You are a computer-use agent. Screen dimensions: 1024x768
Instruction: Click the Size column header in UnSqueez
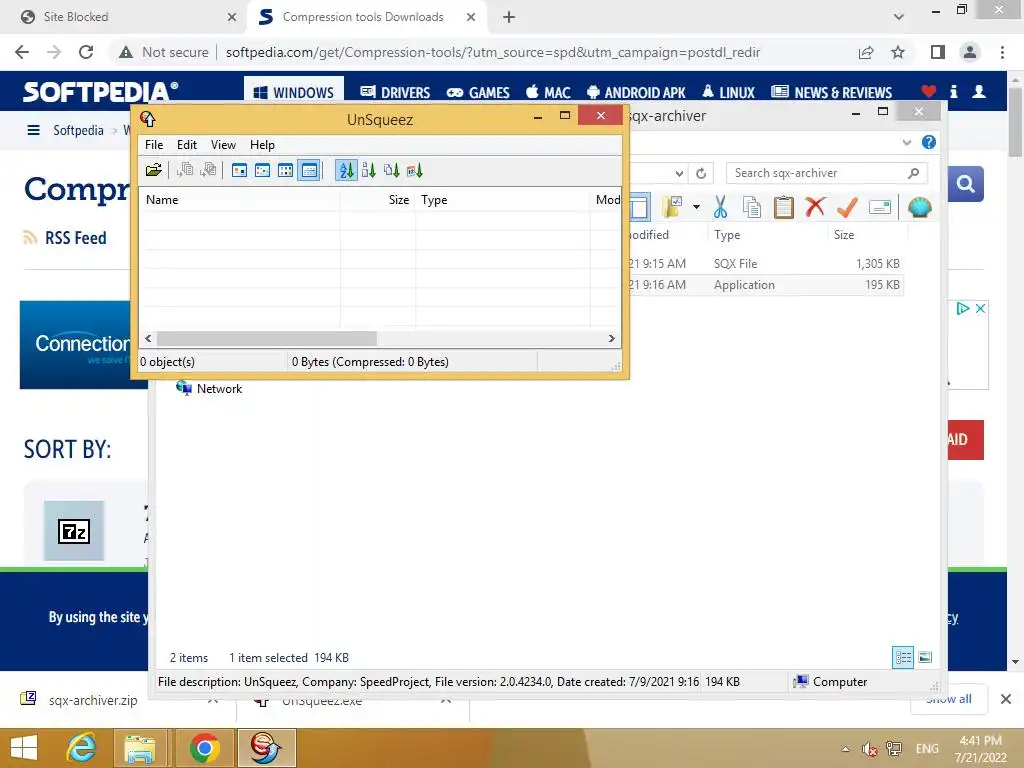coord(377,200)
